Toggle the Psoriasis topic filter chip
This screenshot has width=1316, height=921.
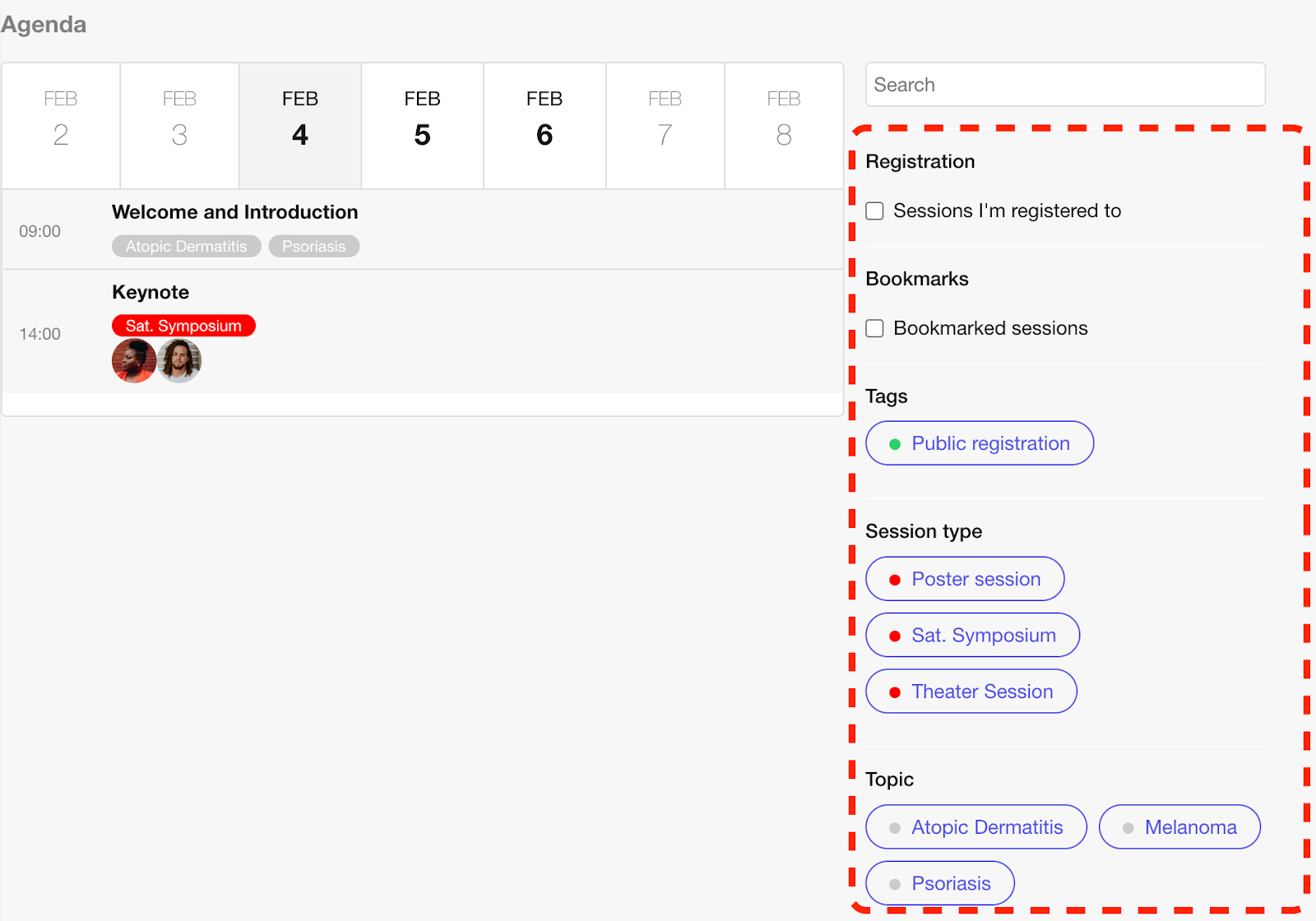click(x=940, y=883)
